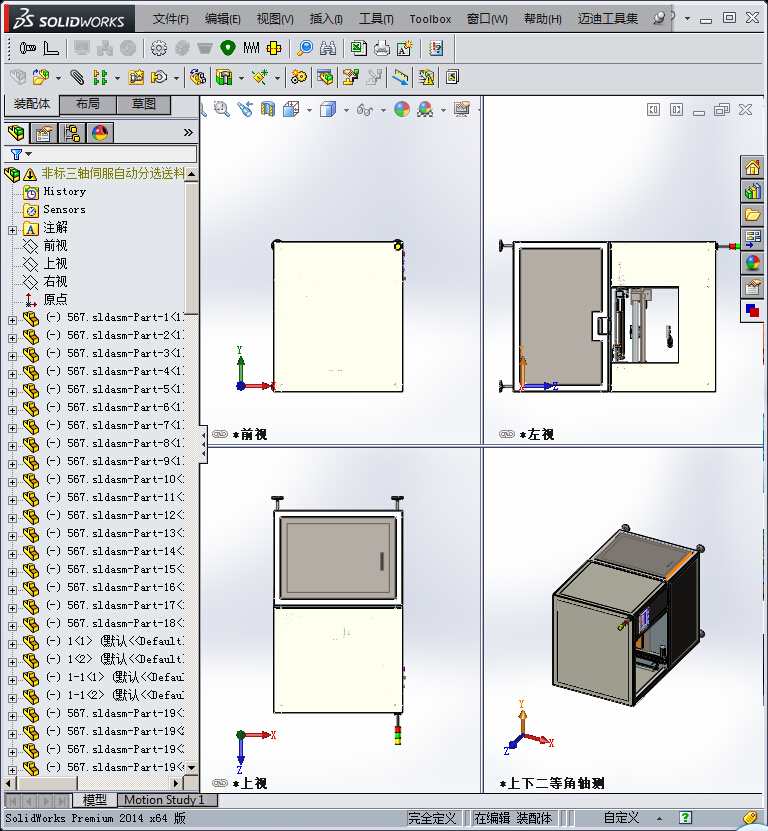The height and width of the screenshot is (831, 768).
Task: Click the Sensors folder in tree
Action: (x=64, y=209)
